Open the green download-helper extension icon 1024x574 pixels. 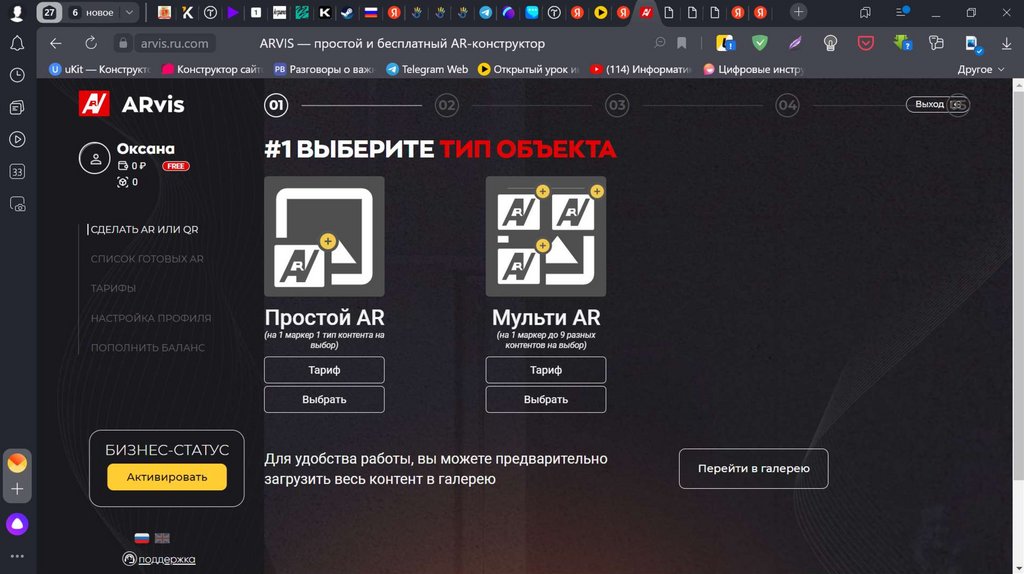[903, 43]
